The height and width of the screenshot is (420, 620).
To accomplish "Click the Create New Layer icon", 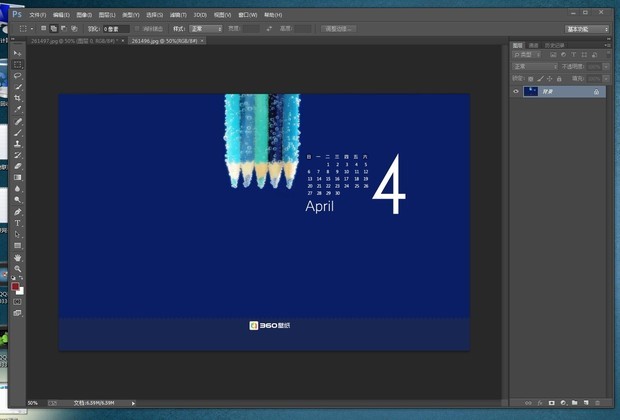I will pyautogui.click(x=586, y=402).
